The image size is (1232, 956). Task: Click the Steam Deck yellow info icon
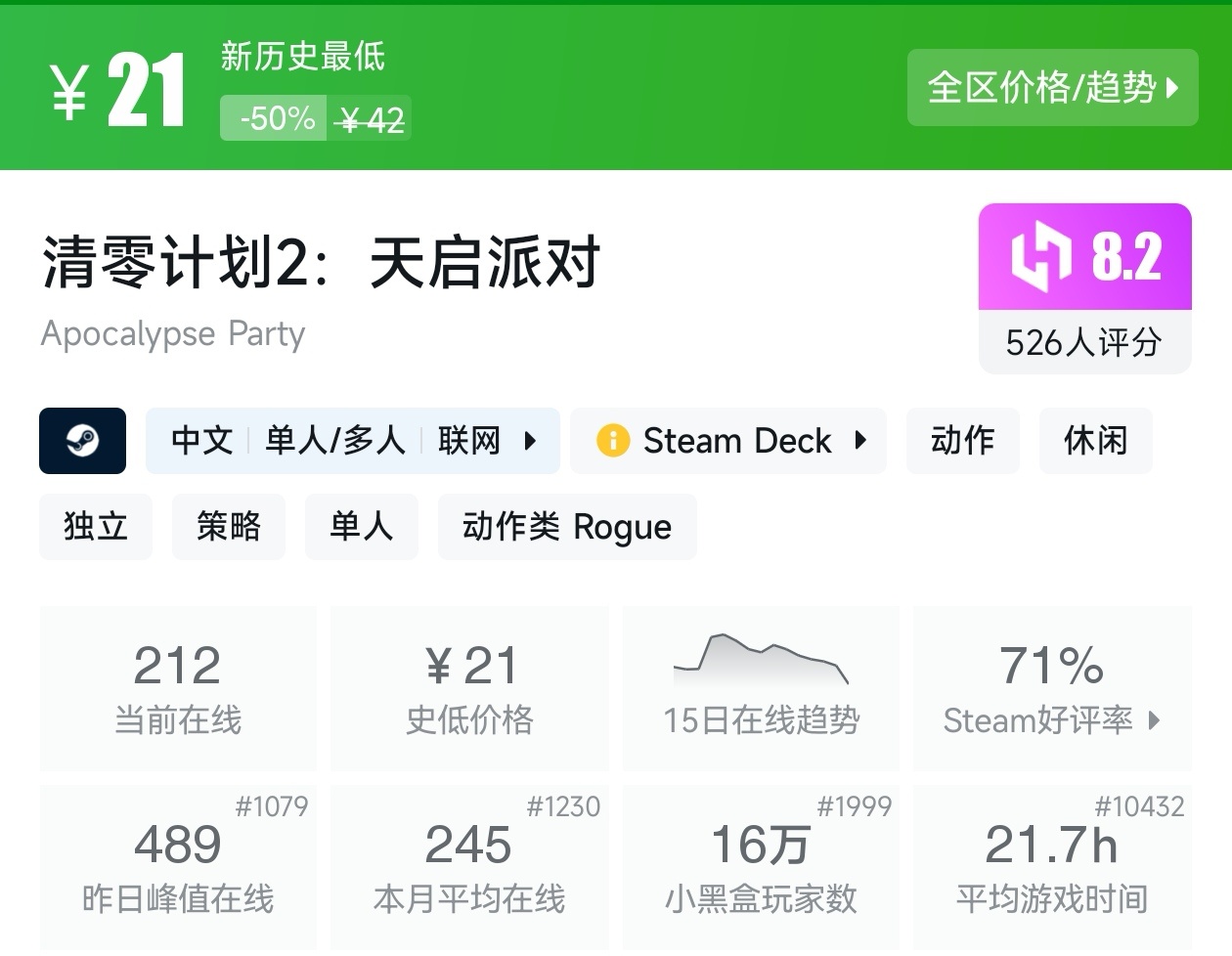[612, 441]
